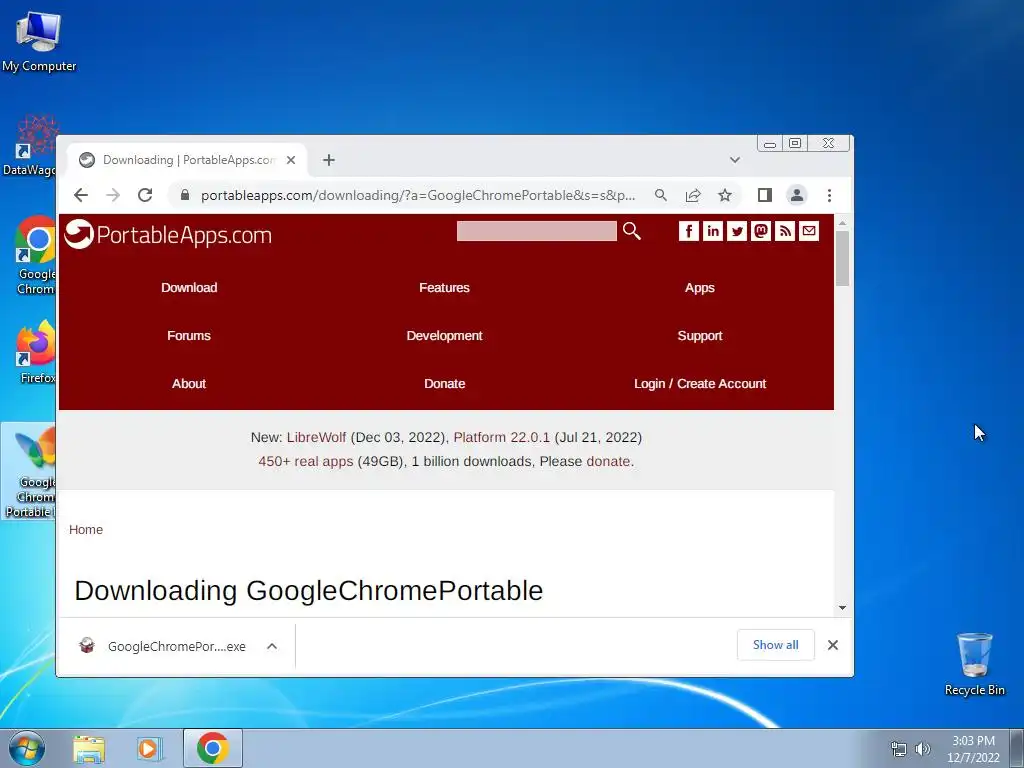View site info via the padlock icon
The height and width of the screenshot is (768, 1024).
click(x=185, y=195)
